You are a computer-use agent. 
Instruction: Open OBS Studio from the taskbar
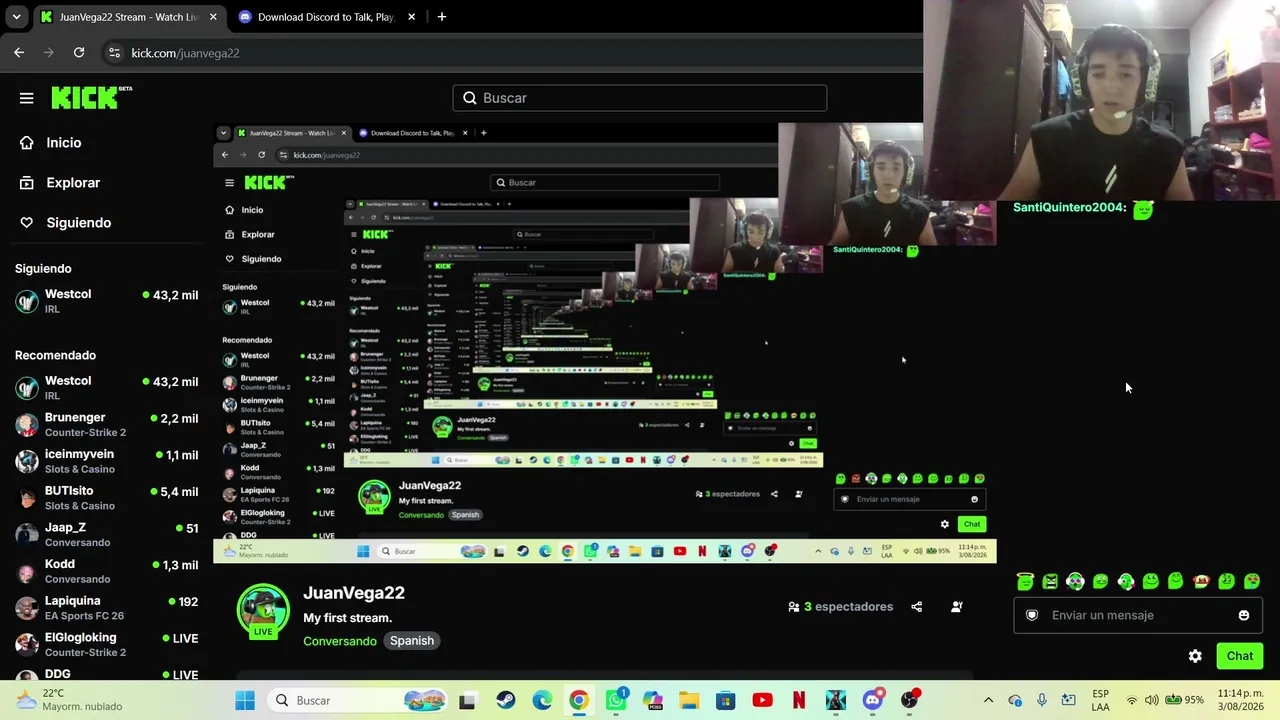click(x=910, y=700)
